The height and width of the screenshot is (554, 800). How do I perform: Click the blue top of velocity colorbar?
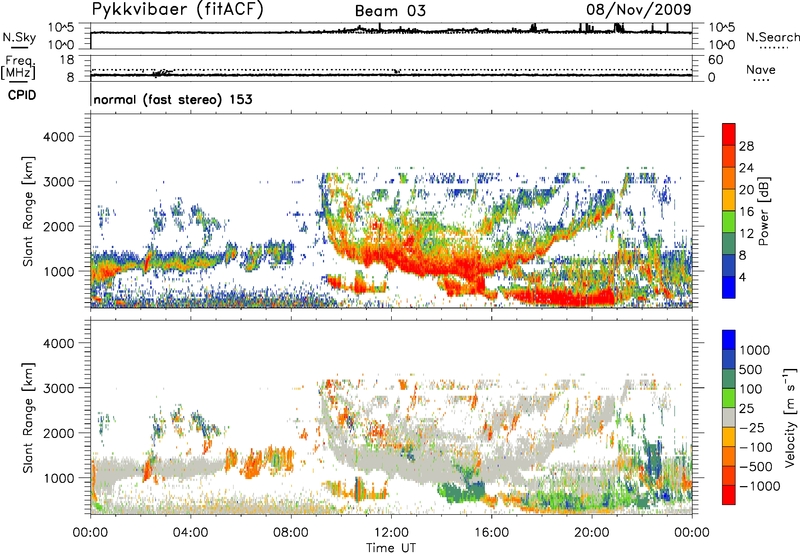729,340
